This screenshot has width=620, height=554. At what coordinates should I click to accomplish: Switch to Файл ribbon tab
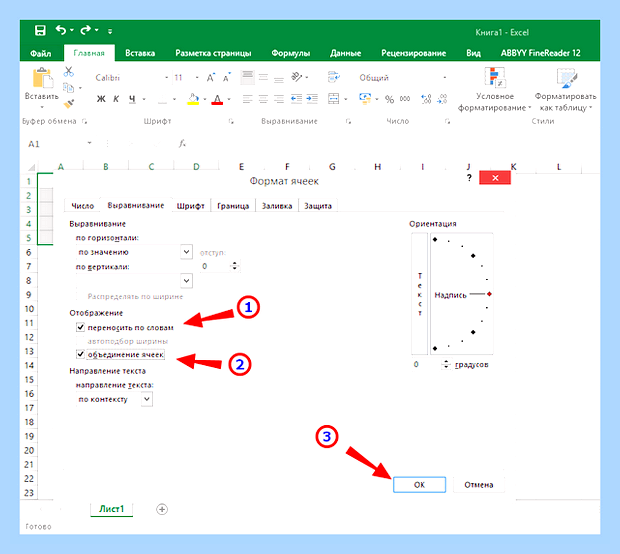coord(41,53)
